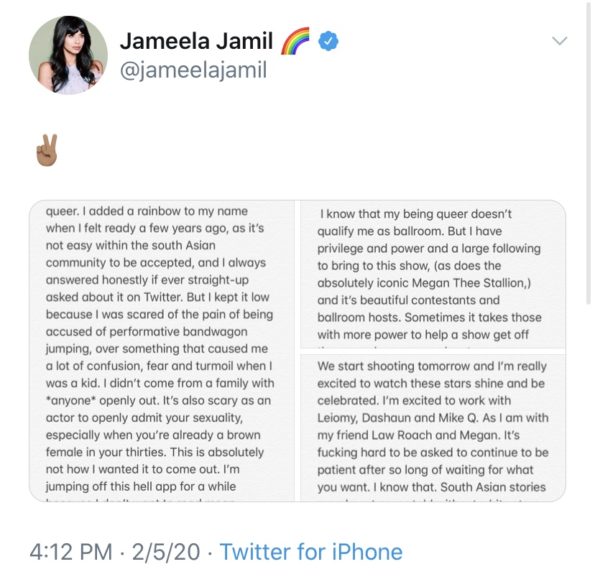Visit the @jameelajamil handle link

194,70
